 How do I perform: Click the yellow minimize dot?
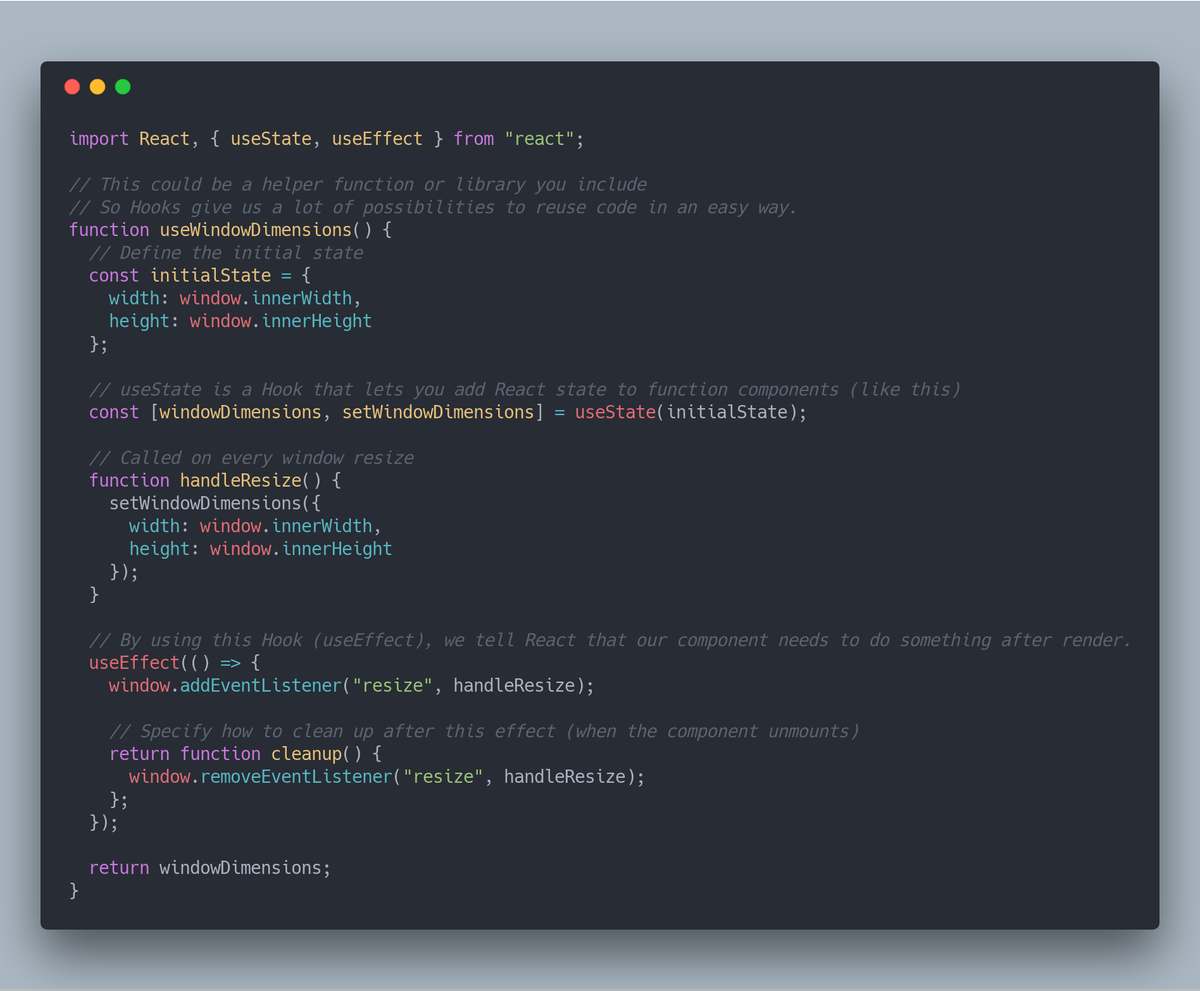click(97, 87)
